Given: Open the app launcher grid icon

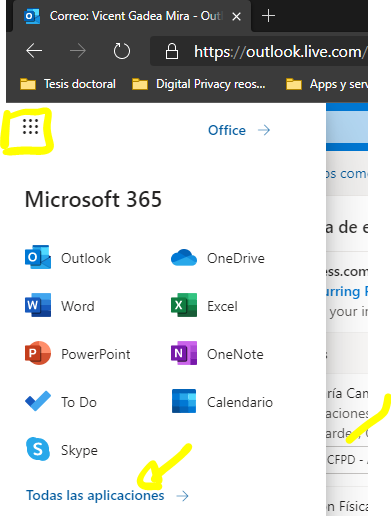Looking at the screenshot, I should coord(30,127).
